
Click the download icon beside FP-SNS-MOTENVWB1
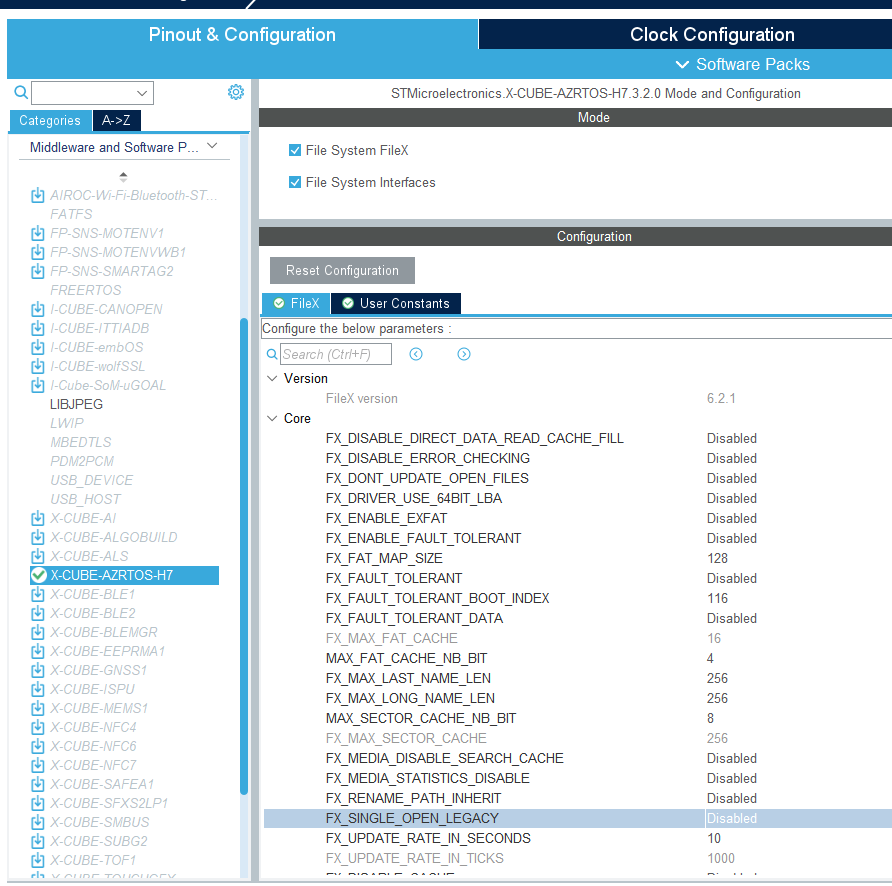click(x=38, y=252)
